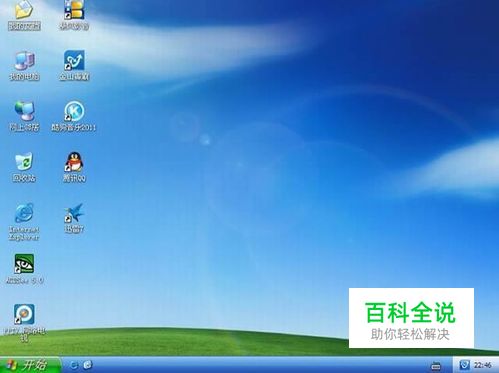Select the Network Neighborhood (网上邻居) icon
Viewport: 499px width, 373px height.
coord(24,111)
